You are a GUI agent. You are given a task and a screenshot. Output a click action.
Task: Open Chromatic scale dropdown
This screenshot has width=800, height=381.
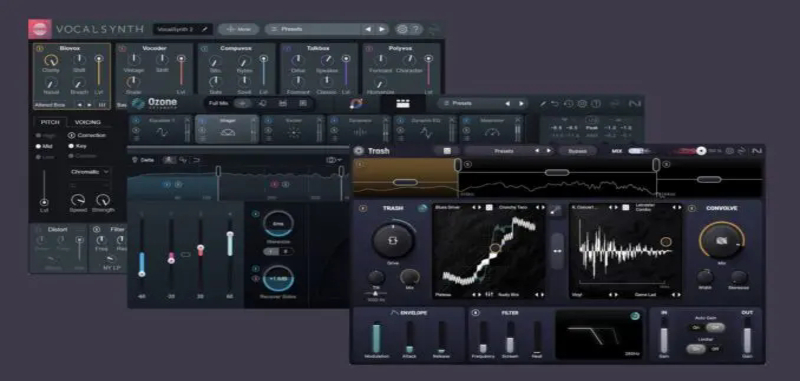pos(90,172)
